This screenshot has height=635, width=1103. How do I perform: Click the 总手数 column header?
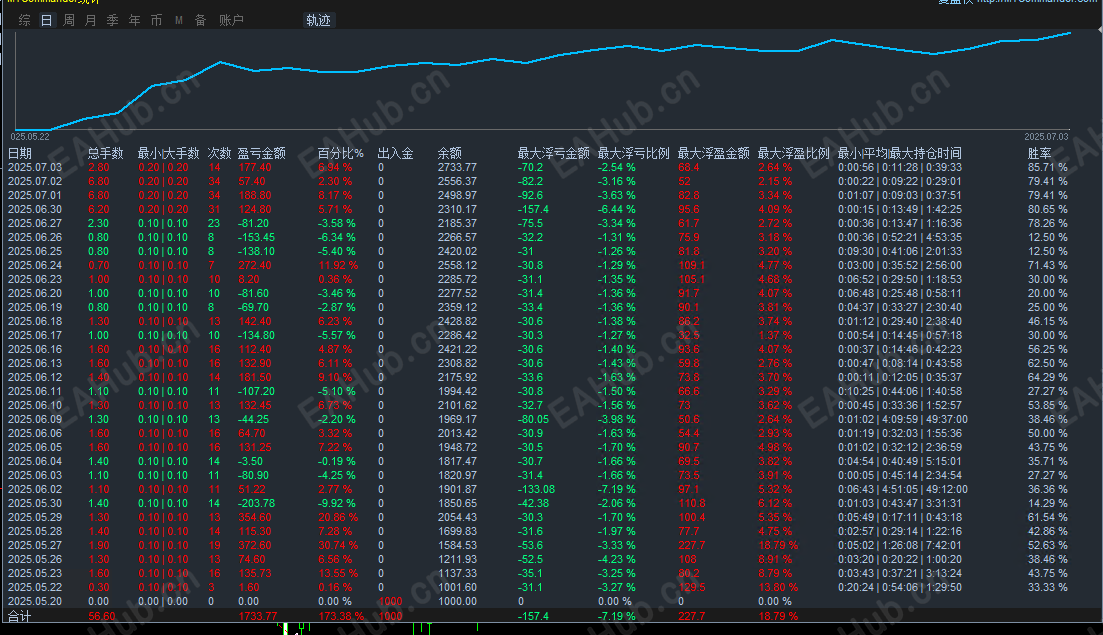(106, 153)
